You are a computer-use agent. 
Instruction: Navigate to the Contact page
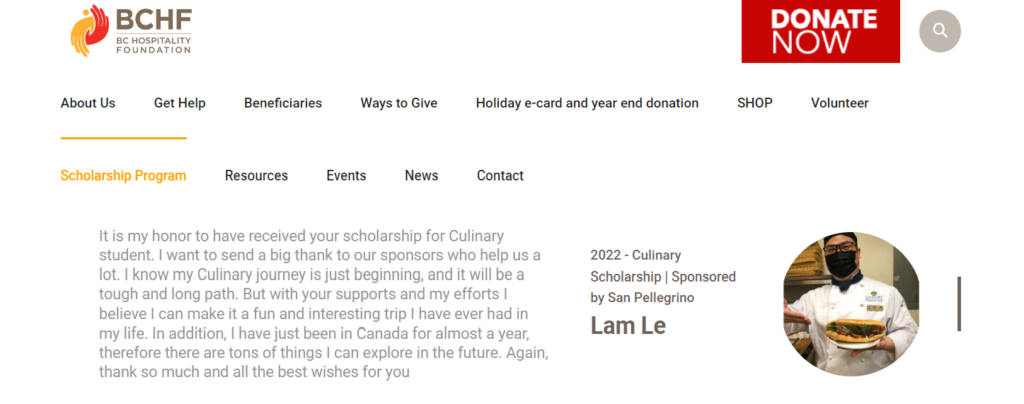click(500, 176)
